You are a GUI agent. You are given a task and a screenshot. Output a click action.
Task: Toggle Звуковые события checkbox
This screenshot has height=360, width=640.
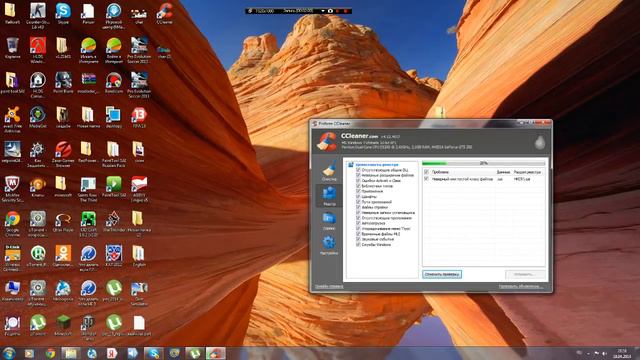(x=358, y=239)
